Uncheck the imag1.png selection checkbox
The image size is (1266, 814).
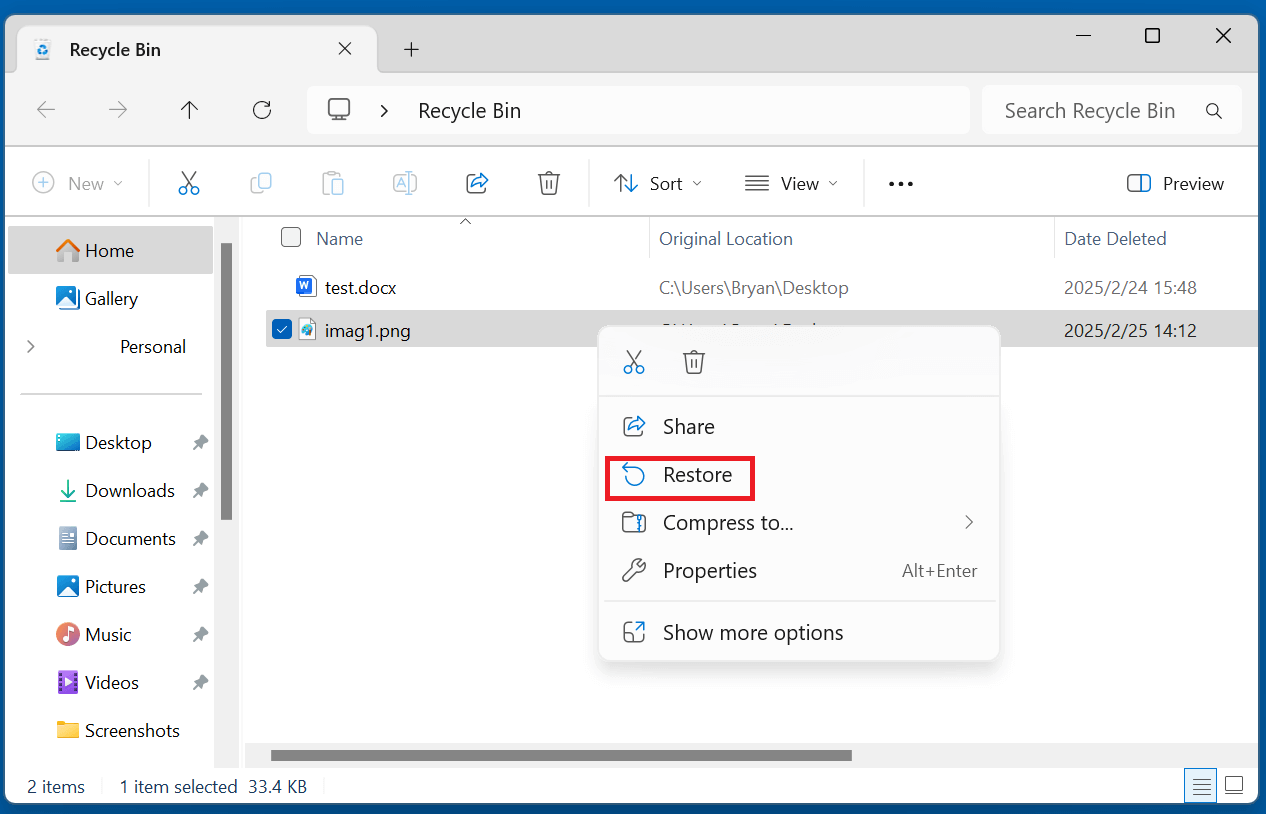tap(281, 329)
